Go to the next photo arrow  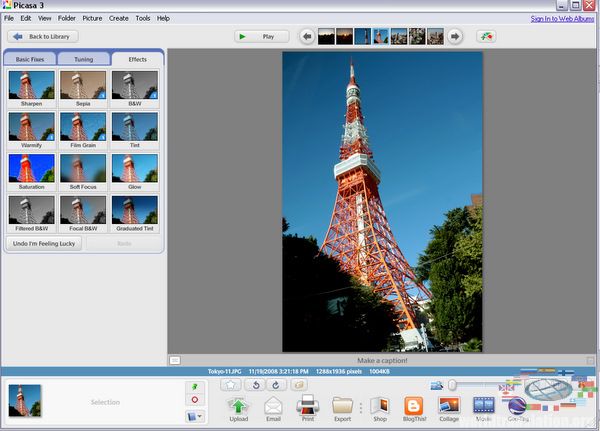[455, 37]
